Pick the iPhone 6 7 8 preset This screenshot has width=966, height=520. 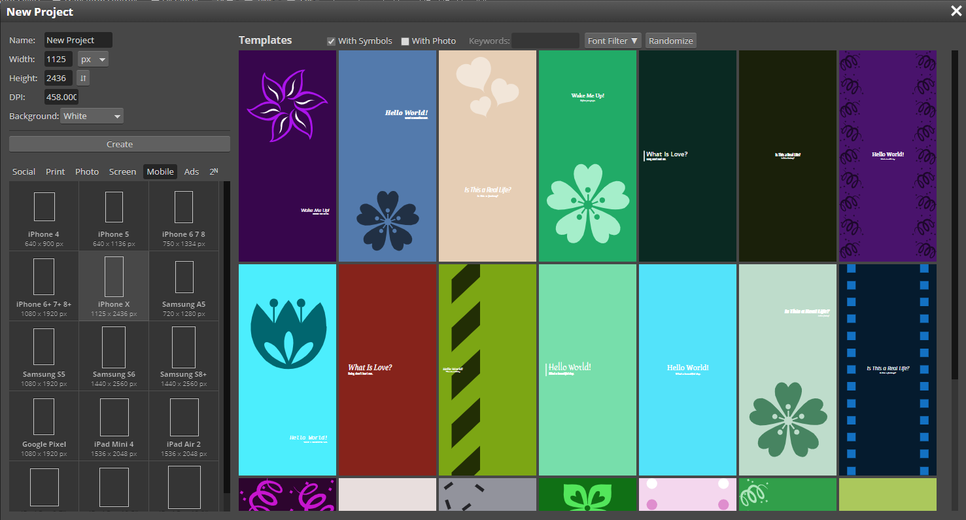[x=184, y=216]
